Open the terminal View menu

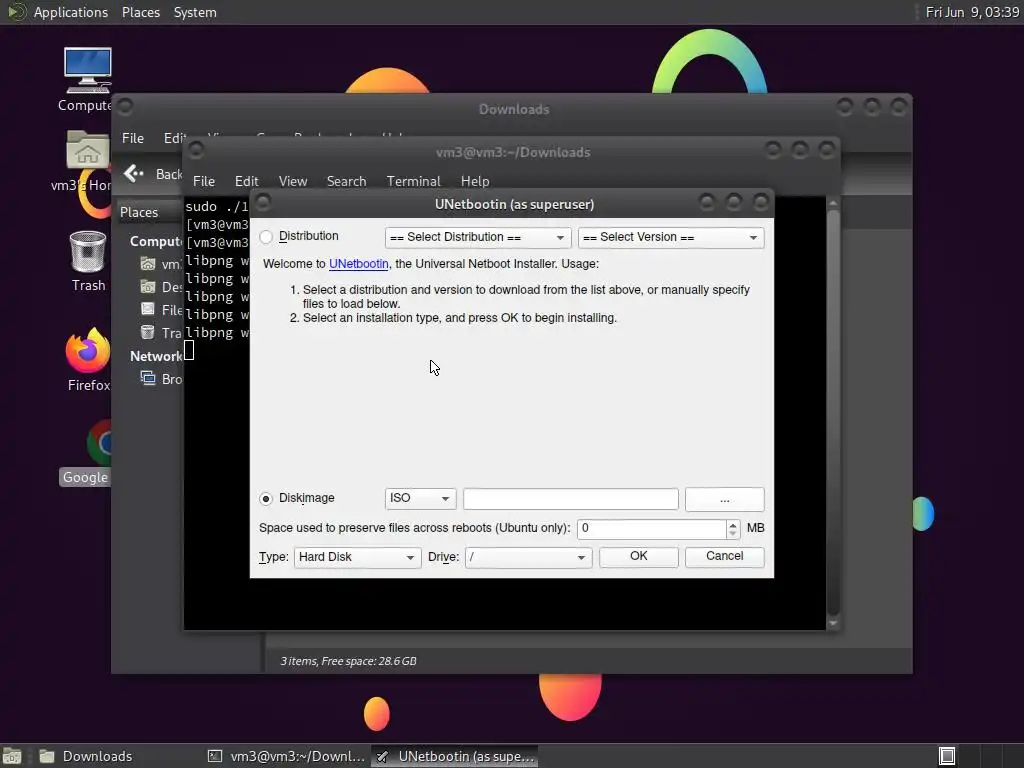293,181
